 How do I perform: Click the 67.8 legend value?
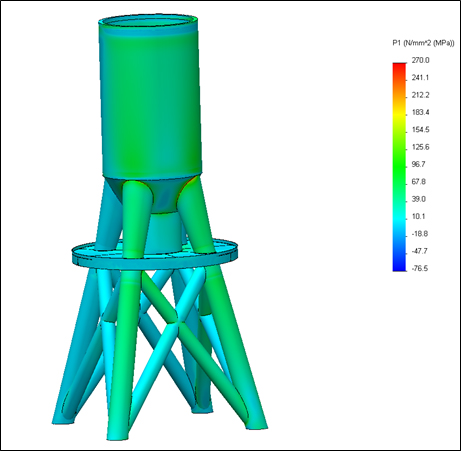click(419, 182)
